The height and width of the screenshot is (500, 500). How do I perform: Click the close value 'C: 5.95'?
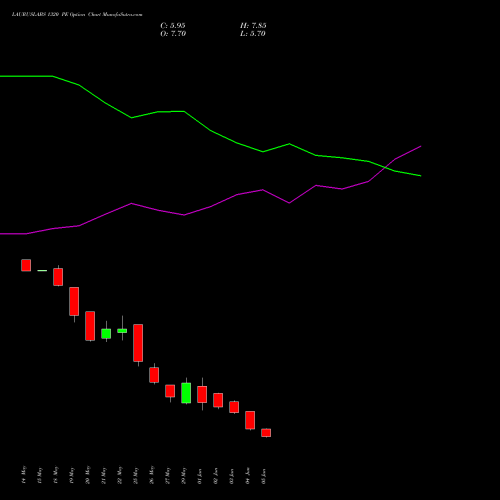[173, 26]
